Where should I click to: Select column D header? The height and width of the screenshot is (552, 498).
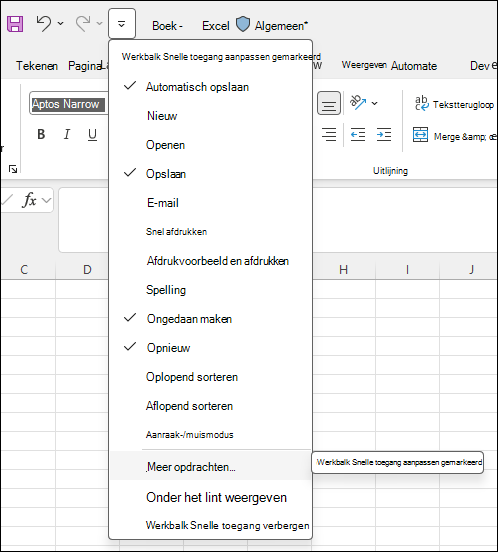coord(87,270)
